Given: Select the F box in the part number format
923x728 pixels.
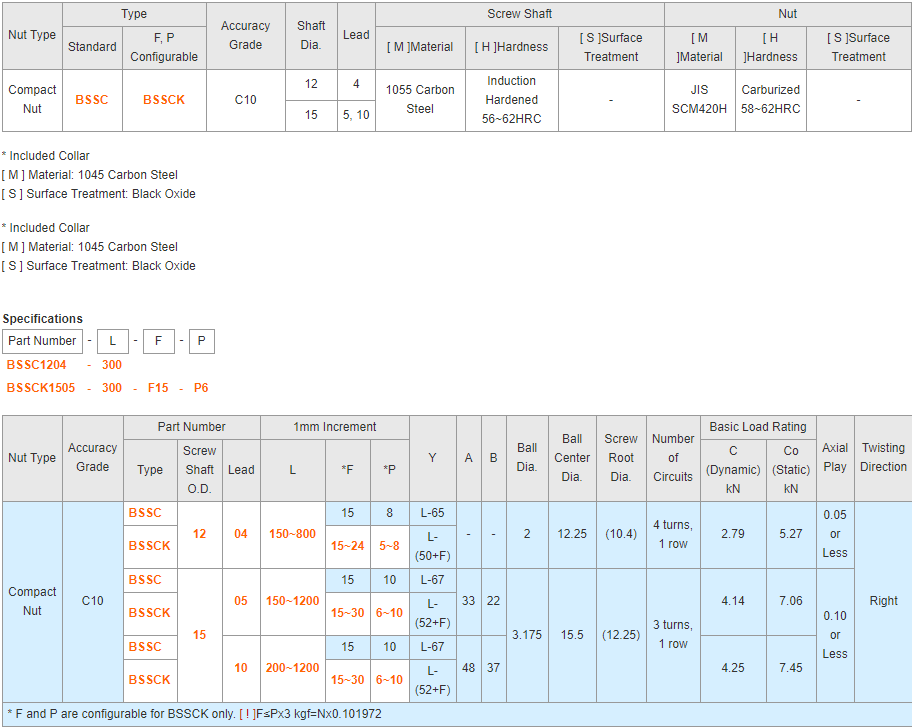Looking at the screenshot, I should click(x=158, y=341).
